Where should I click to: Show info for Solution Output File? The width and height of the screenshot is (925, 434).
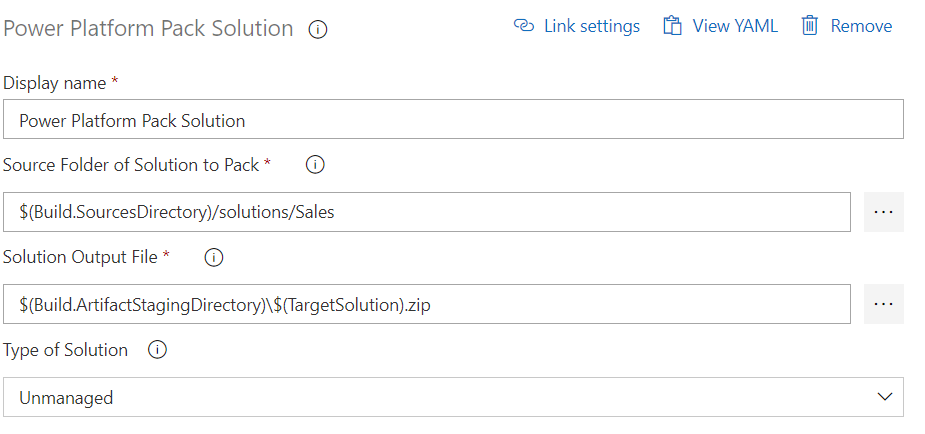(214, 257)
